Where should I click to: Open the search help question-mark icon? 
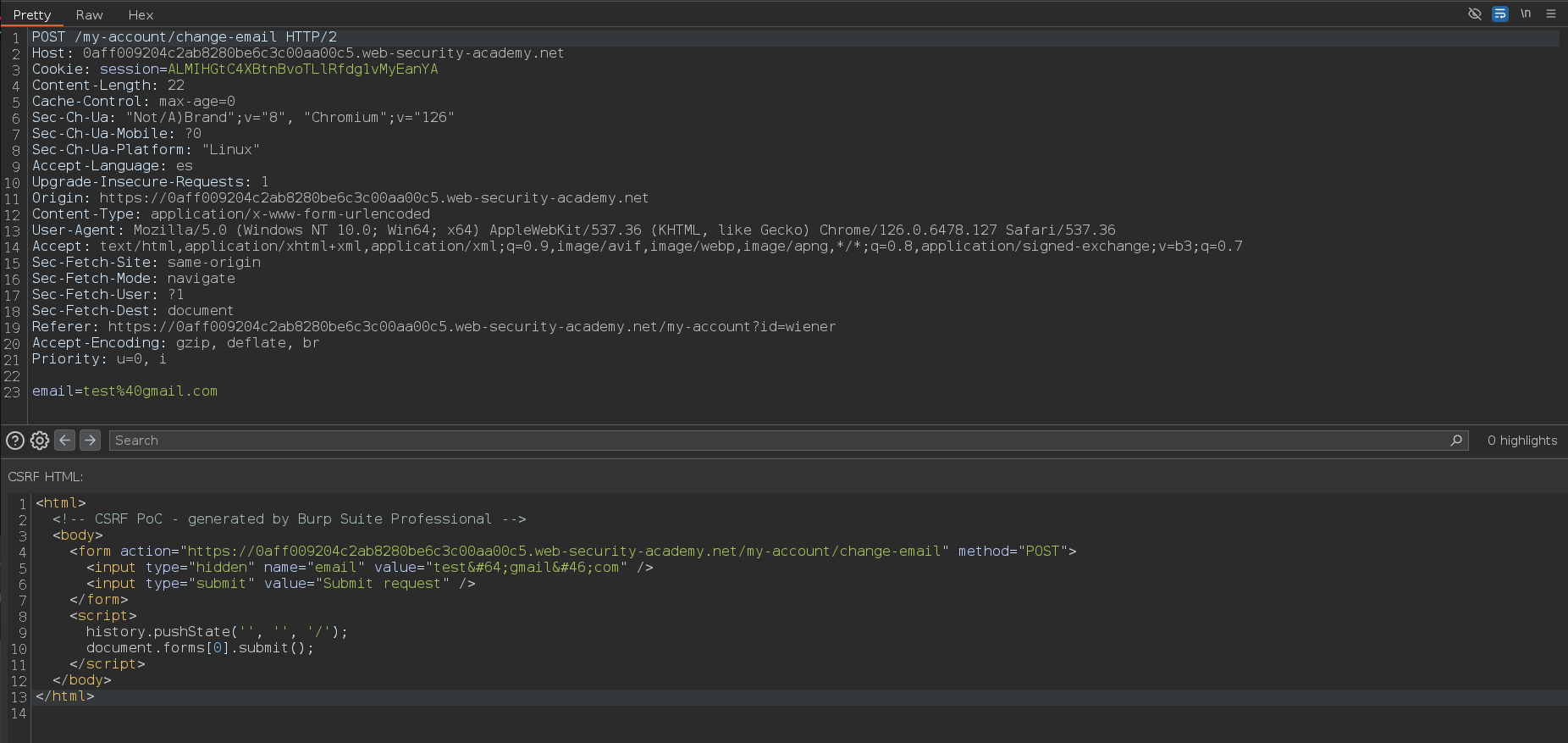(15, 441)
